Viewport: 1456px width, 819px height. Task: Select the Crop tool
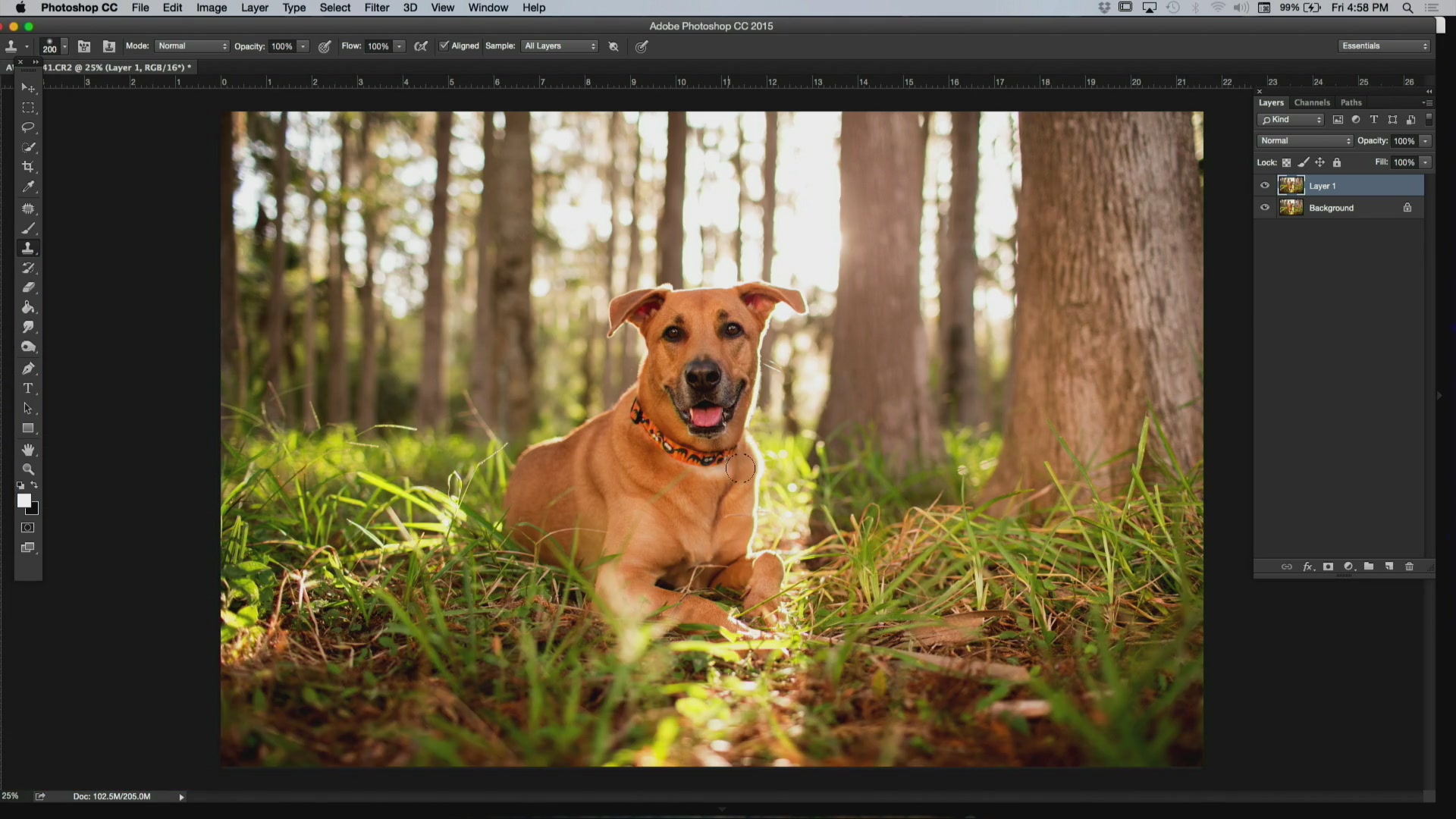point(28,167)
